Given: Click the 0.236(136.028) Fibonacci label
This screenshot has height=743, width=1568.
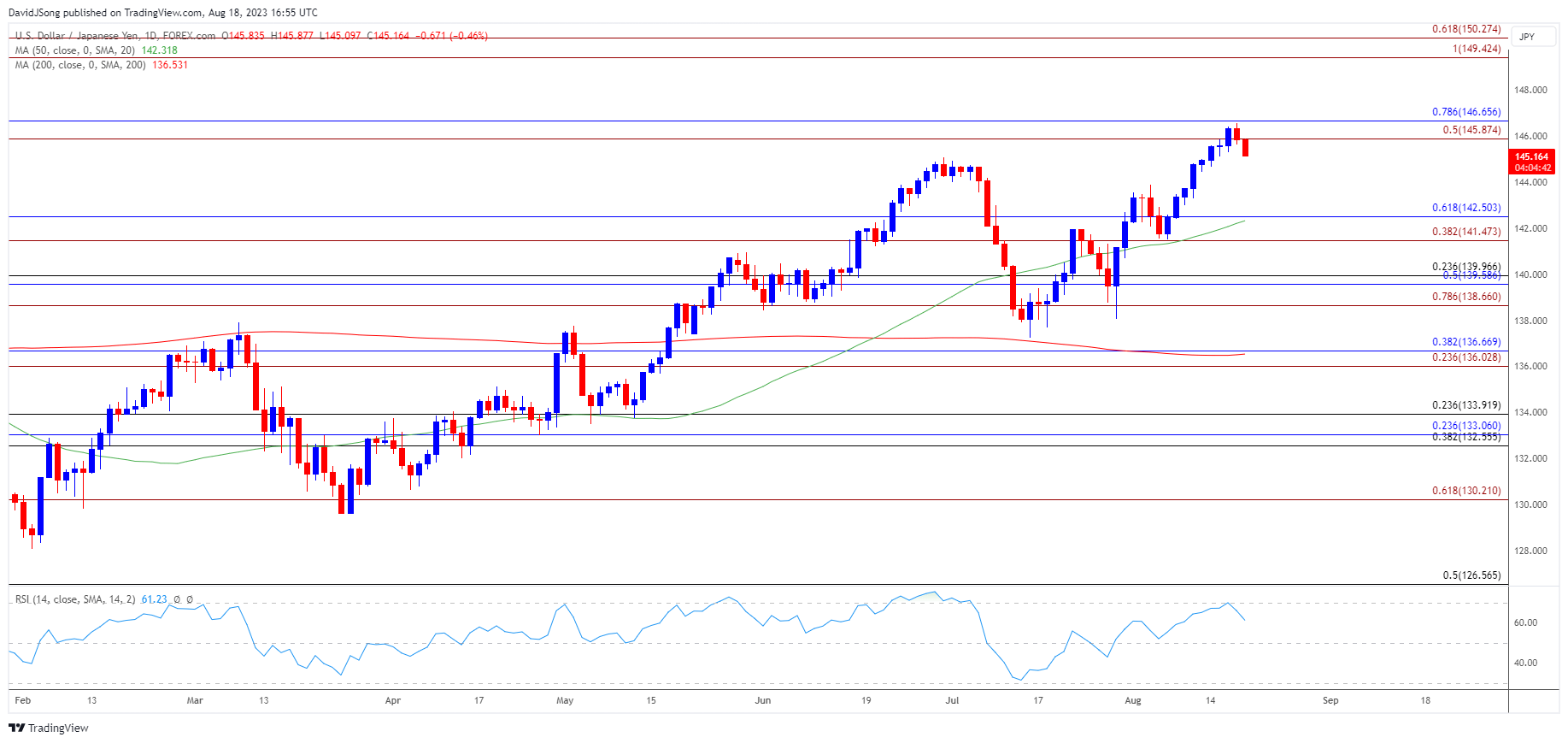Looking at the screenshot, I should (1466, 357).
